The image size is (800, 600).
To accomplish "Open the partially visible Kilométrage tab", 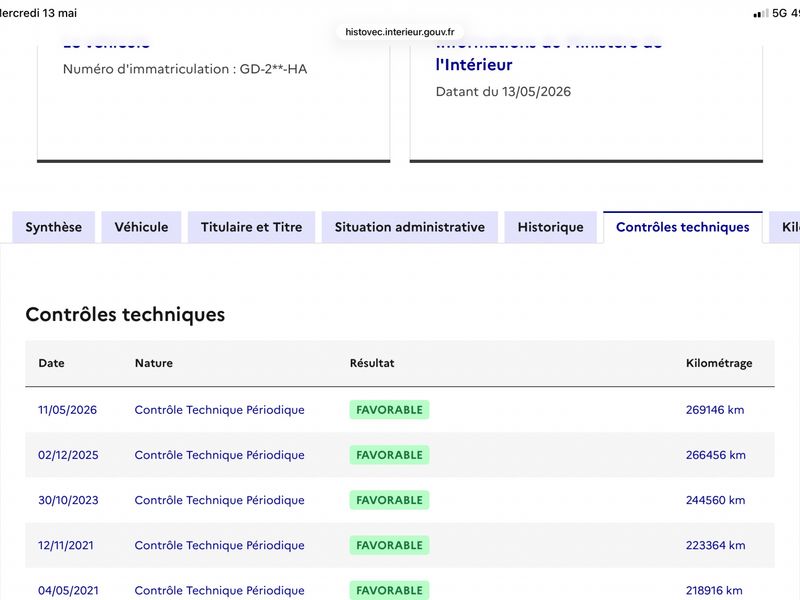I will pyautogui.click(x=785, y=227).
